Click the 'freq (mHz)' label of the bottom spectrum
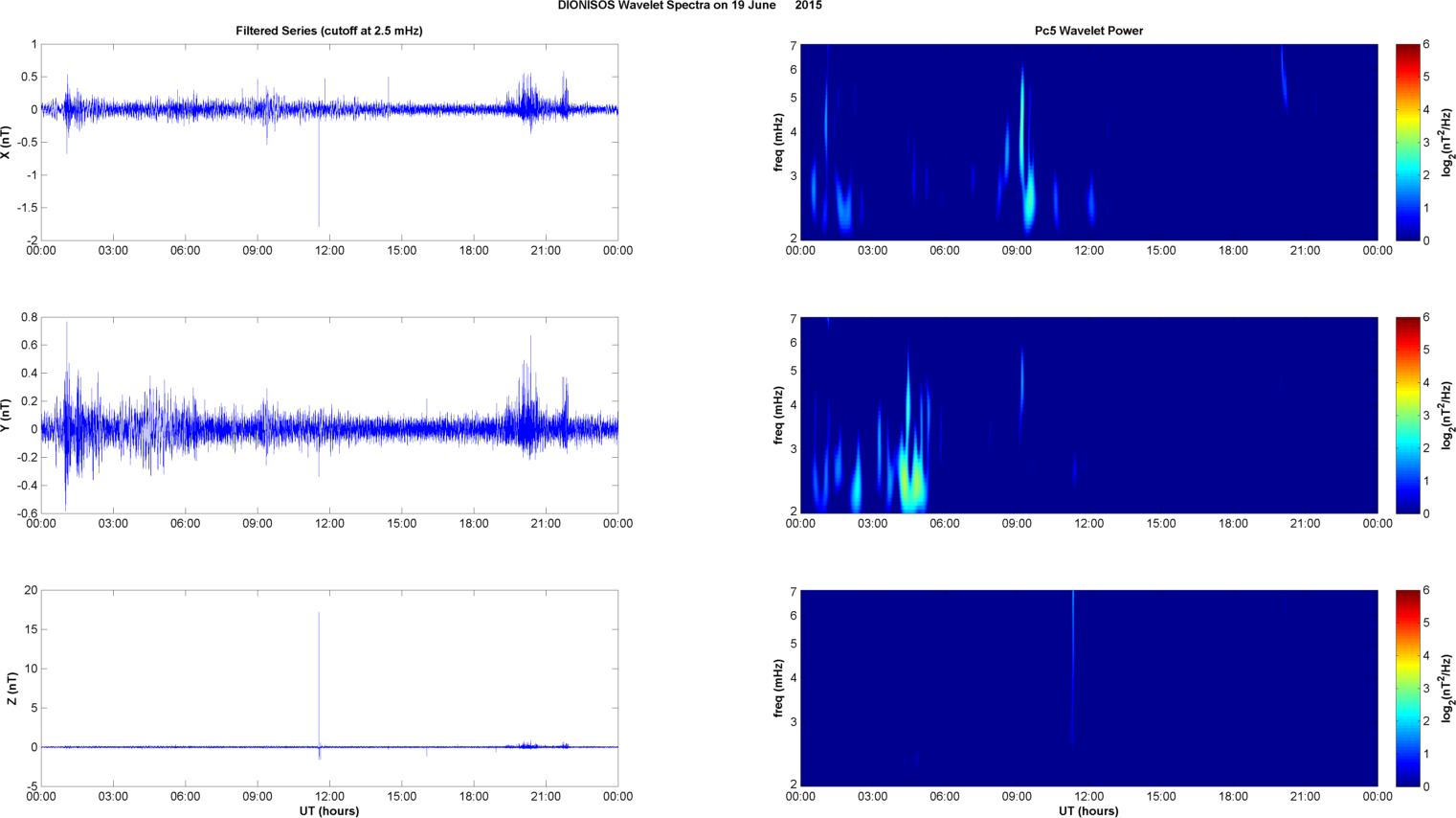1456x818 pixels. (779, 688)
